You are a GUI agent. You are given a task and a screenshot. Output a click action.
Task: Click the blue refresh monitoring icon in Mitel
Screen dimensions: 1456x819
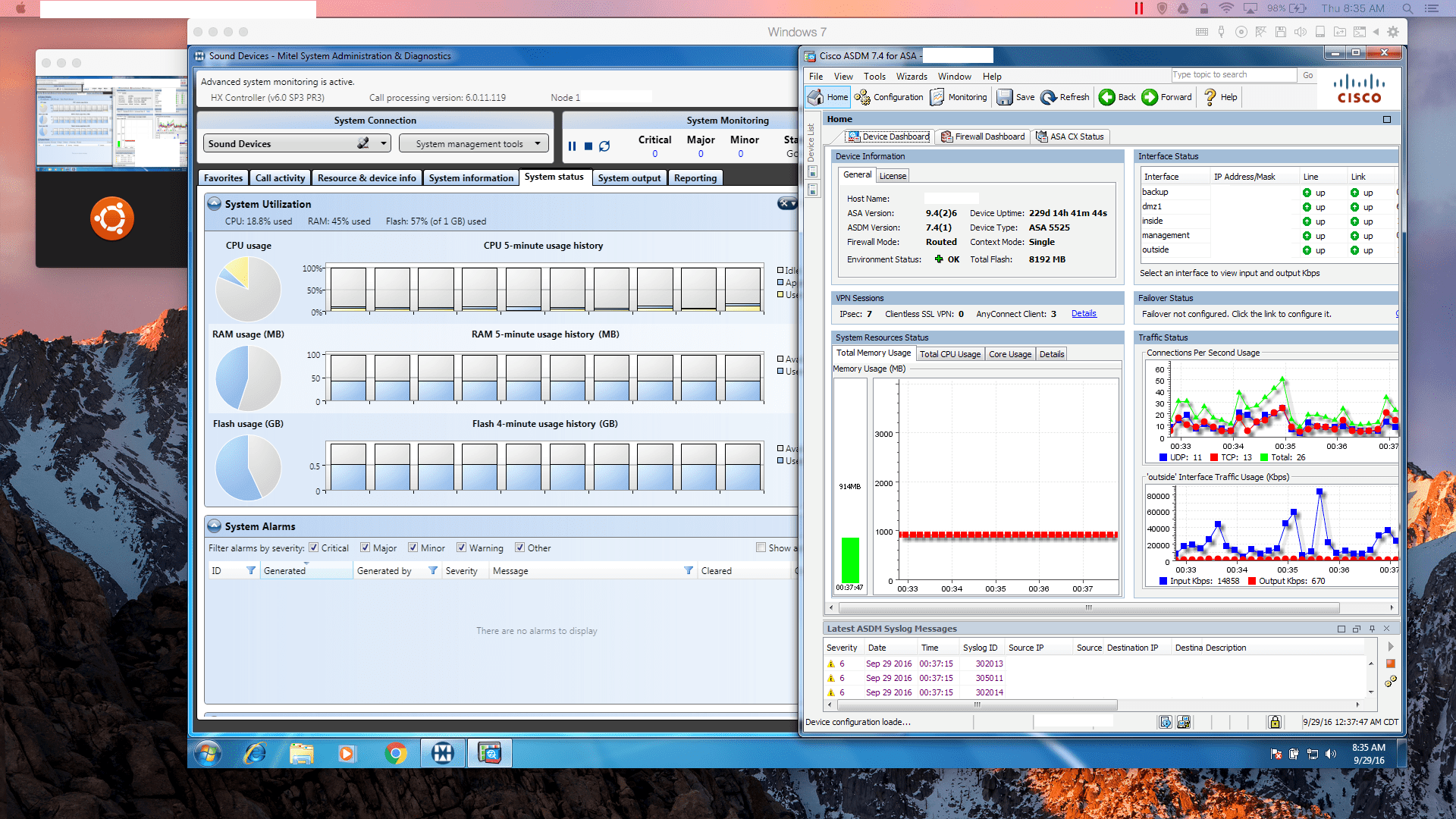click(604, 146)
